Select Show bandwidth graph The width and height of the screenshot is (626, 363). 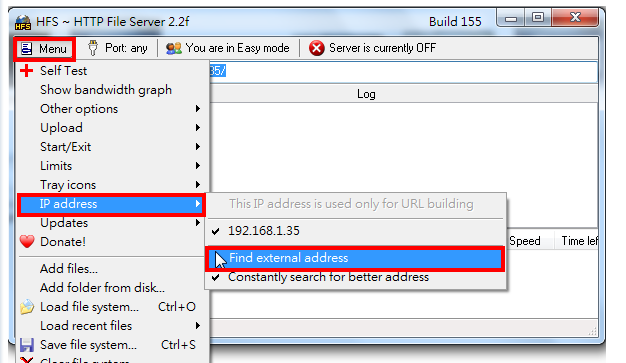point(112,90)
